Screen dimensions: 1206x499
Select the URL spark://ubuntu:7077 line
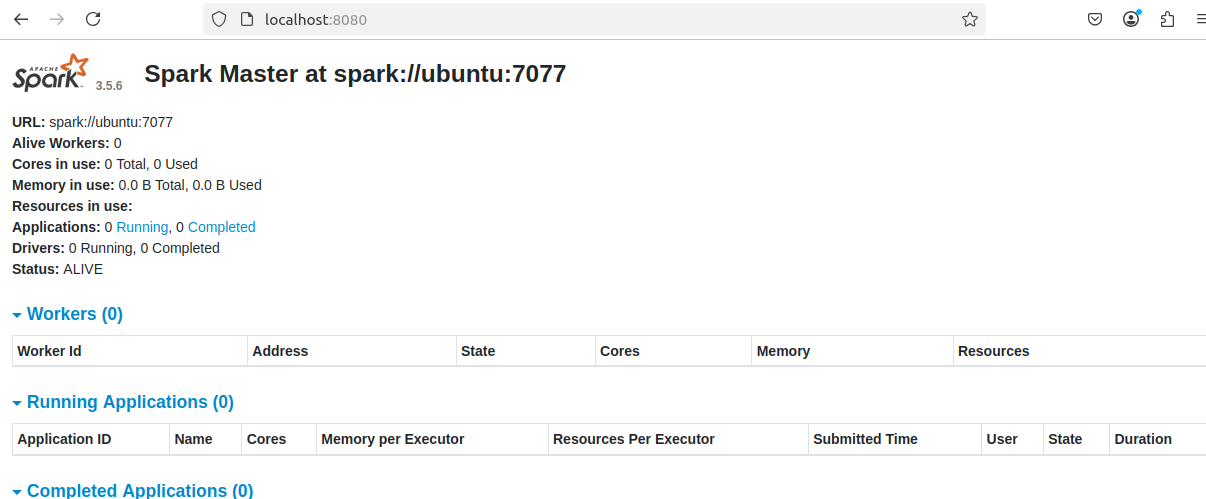pyautogui.click(x=92, y=122)
